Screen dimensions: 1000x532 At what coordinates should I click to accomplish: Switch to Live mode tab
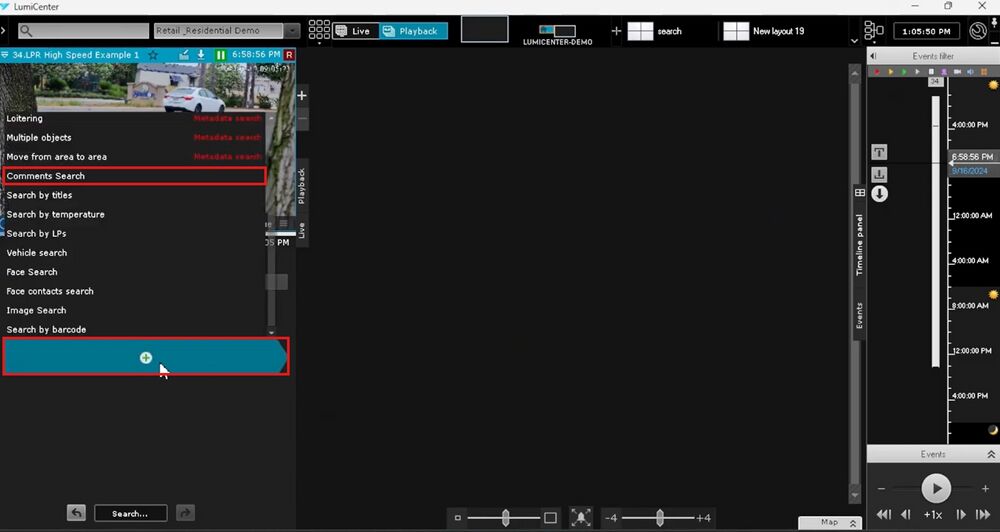point(353,31)
